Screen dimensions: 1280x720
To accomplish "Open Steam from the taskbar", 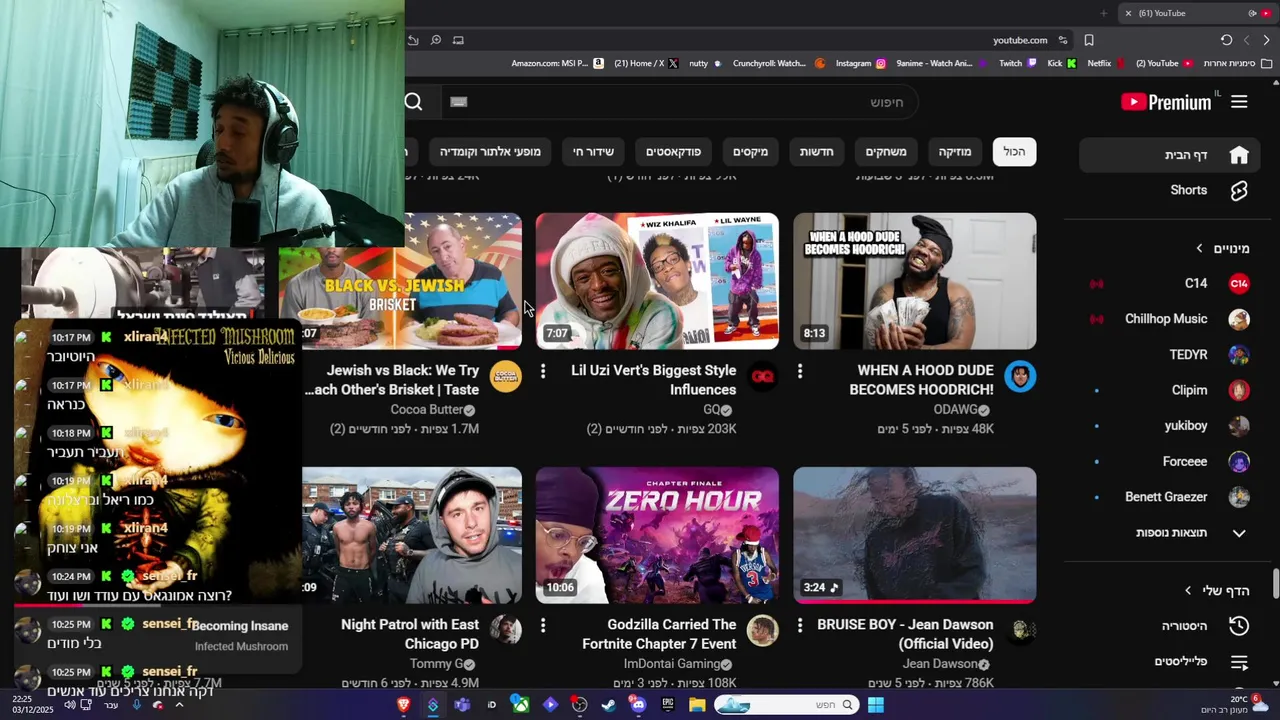I will (x=608, y=705).
